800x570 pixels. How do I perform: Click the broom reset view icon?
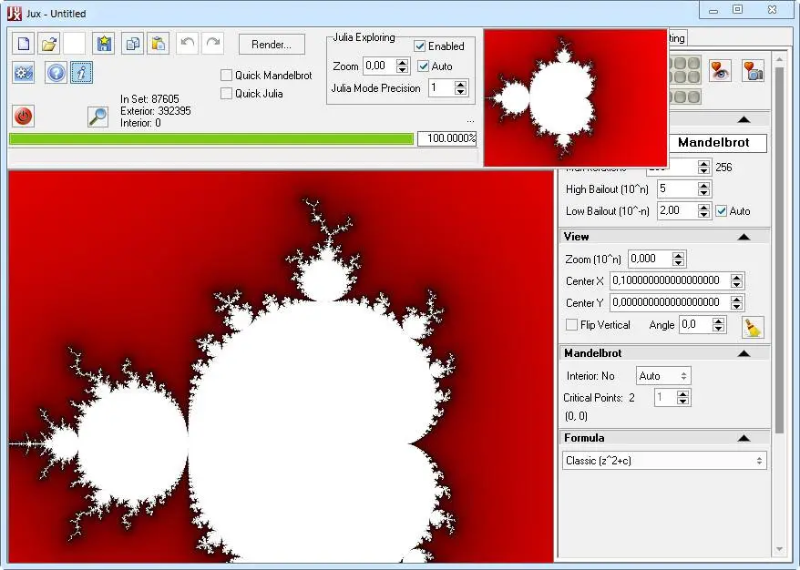(x=753, y=327)
